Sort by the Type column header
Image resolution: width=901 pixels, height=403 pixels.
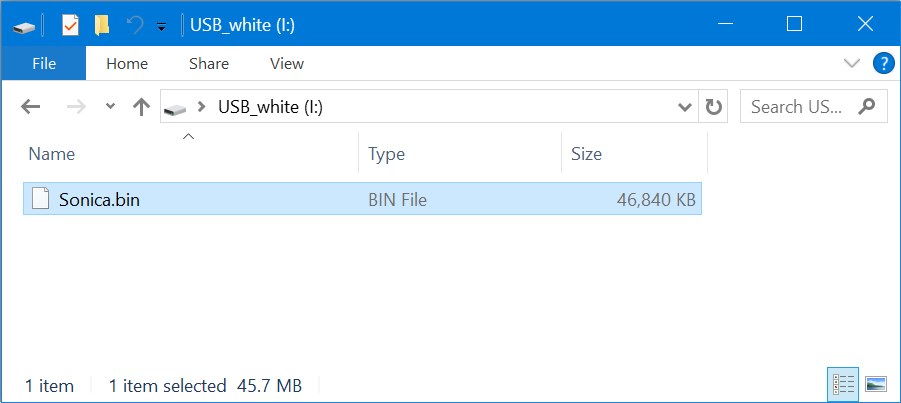[460, 153]
